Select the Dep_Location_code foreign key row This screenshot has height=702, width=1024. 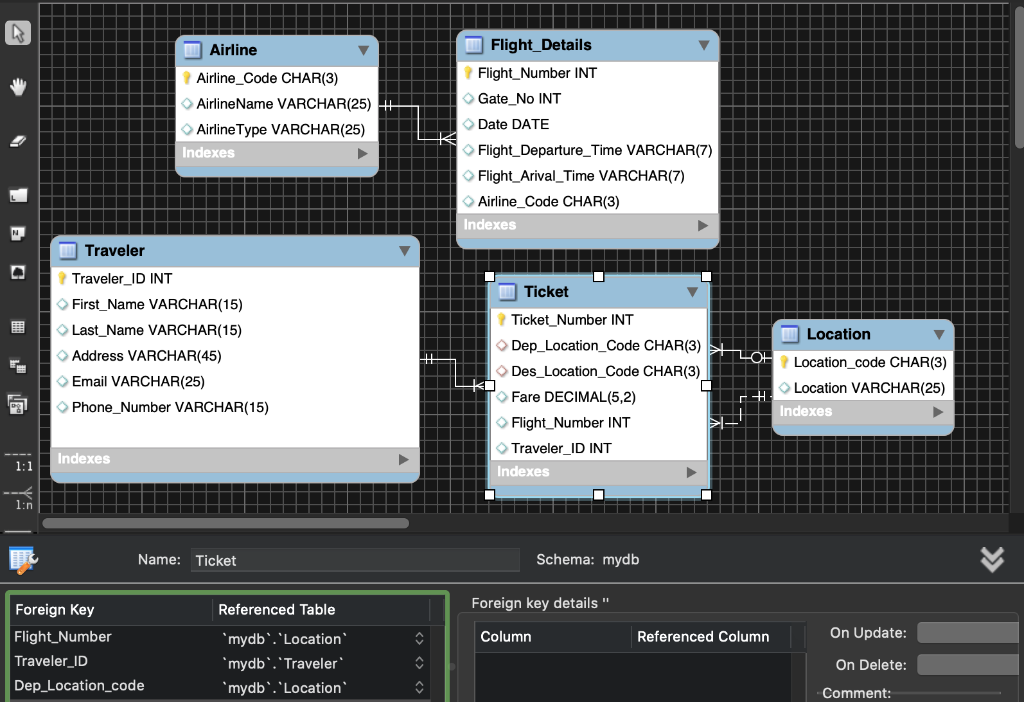click(221, 686)
